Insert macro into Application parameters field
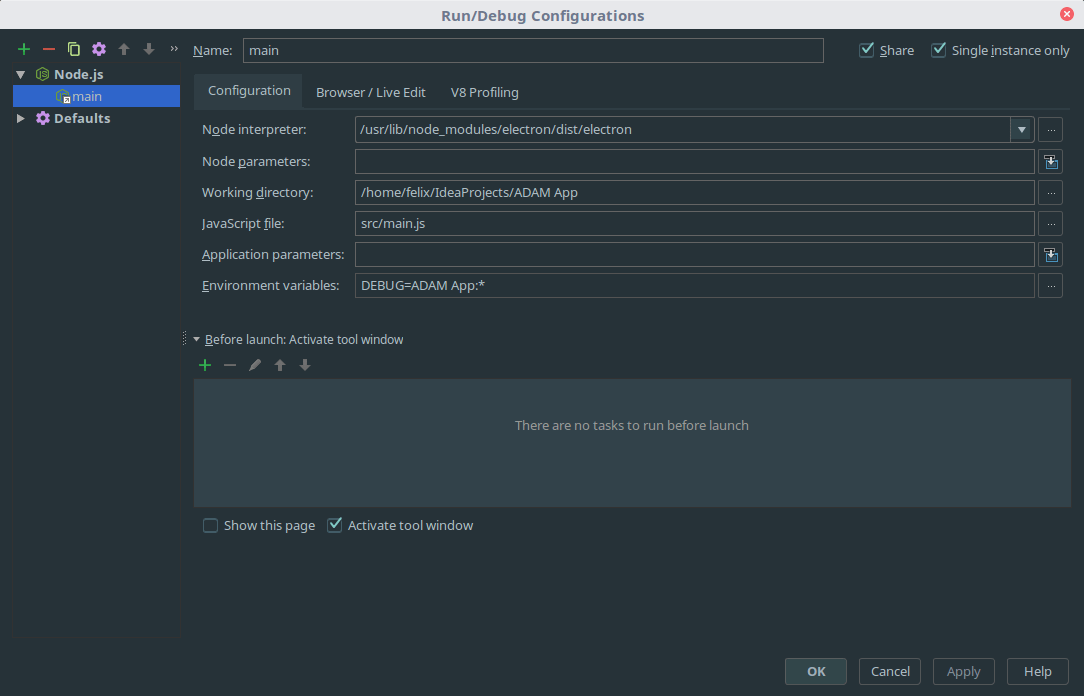Screen dimensions: 1084x696 click(x=1050, y=254)
